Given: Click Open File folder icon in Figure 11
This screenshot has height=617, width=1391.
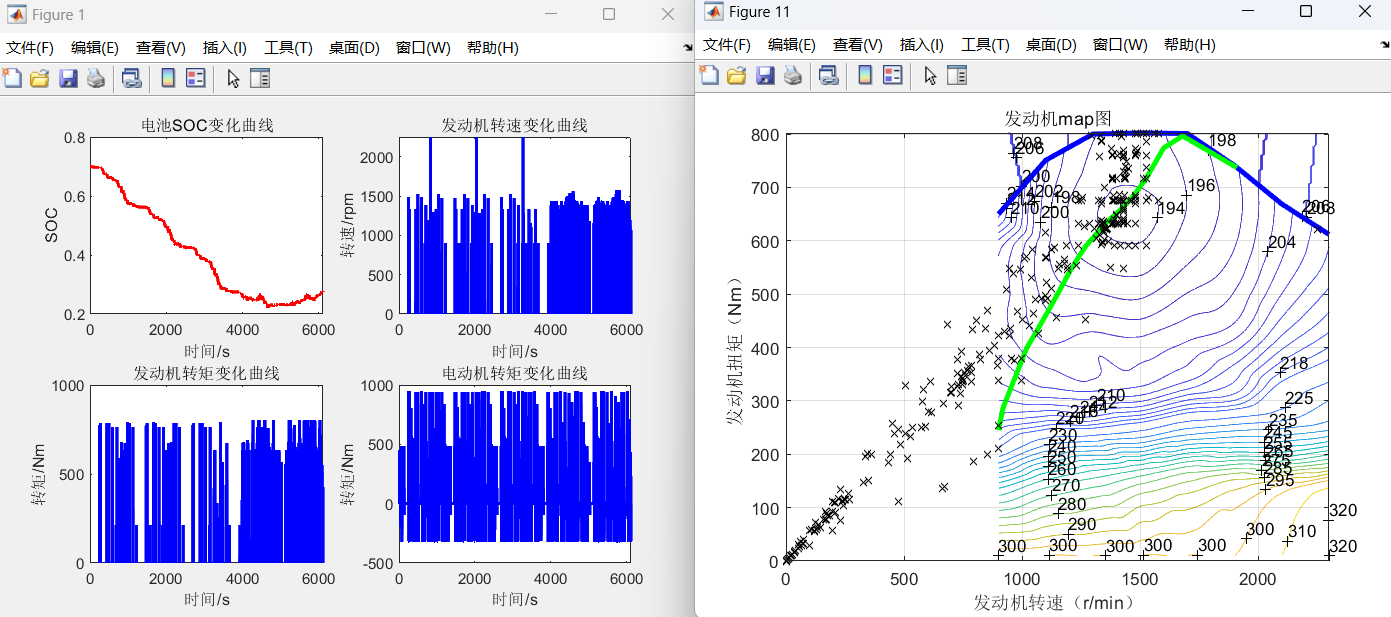Looking at the screenshot, I should point(736,75).
